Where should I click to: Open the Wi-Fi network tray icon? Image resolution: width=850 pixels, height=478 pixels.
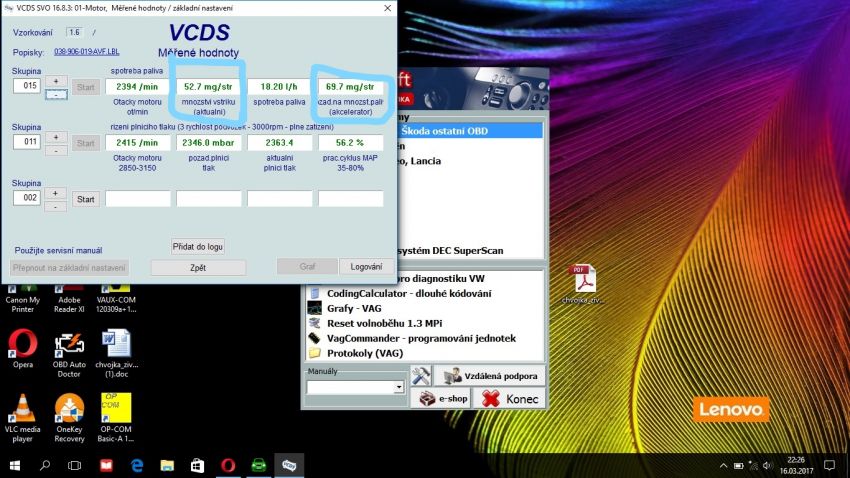coord(753,466)
